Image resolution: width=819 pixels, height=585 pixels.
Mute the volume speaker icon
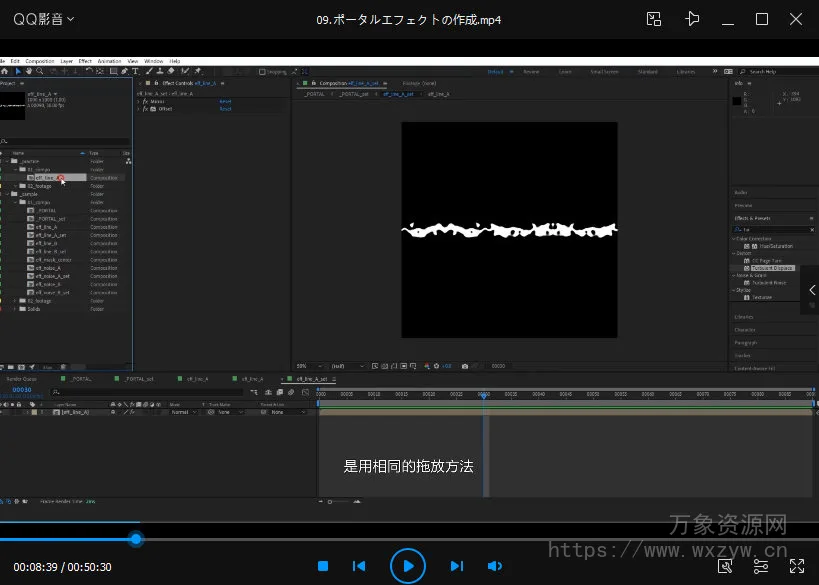tap(494, 566)
